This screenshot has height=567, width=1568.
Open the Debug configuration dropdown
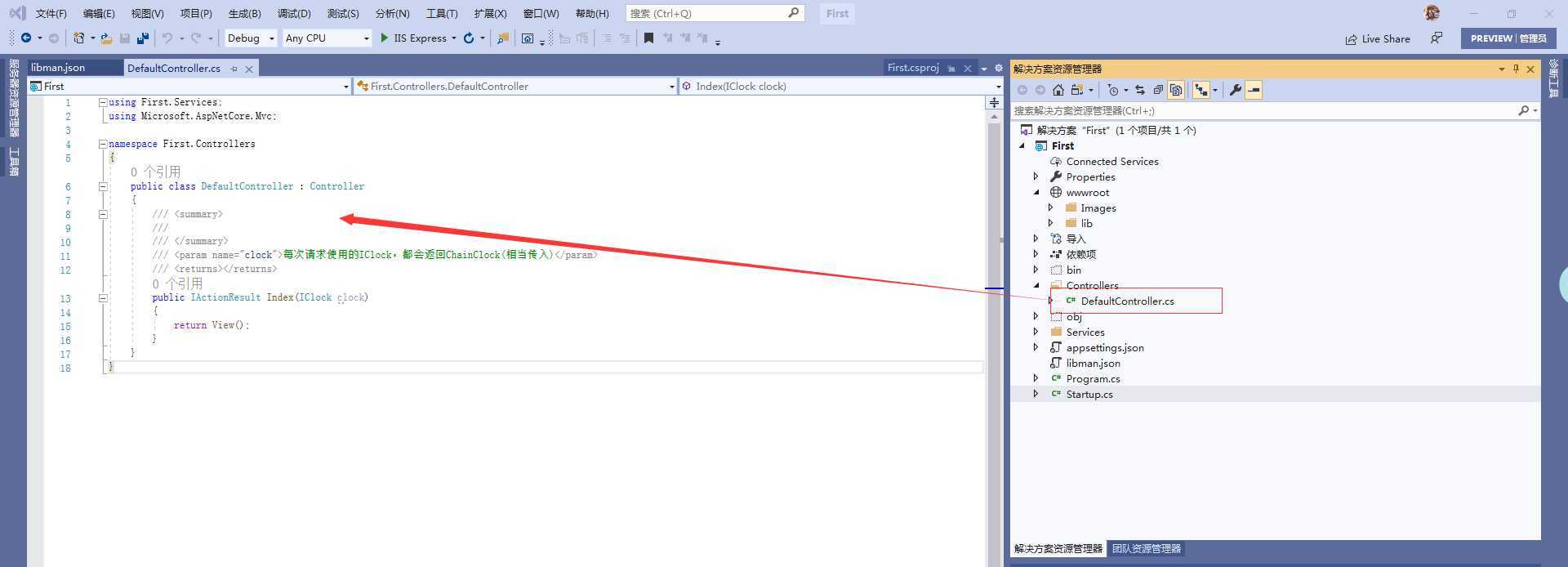(251, 38)
